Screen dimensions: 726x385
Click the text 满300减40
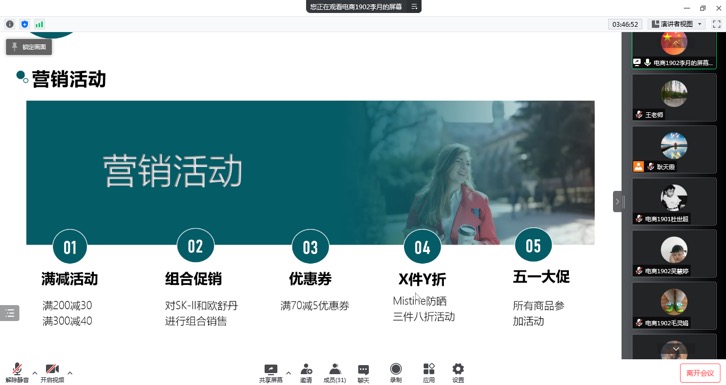[x=67, y=321]
